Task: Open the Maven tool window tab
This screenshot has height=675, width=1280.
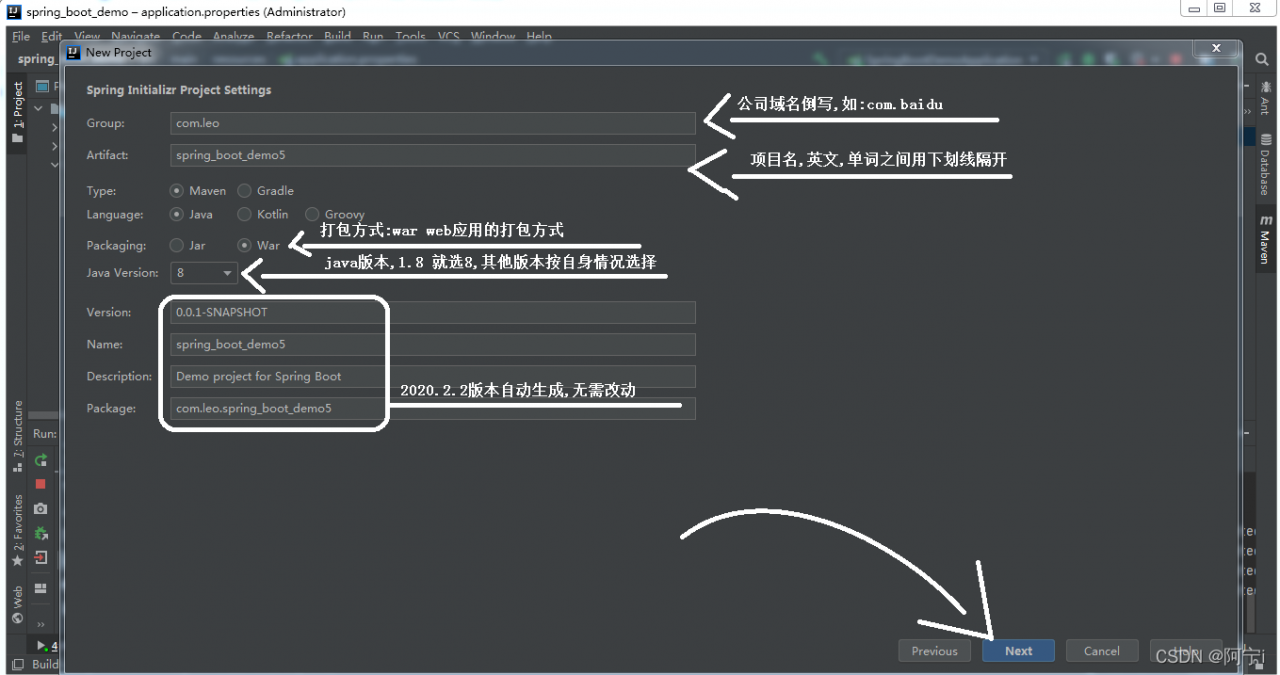Action: pyautogui.click(x=1265, y=238)
